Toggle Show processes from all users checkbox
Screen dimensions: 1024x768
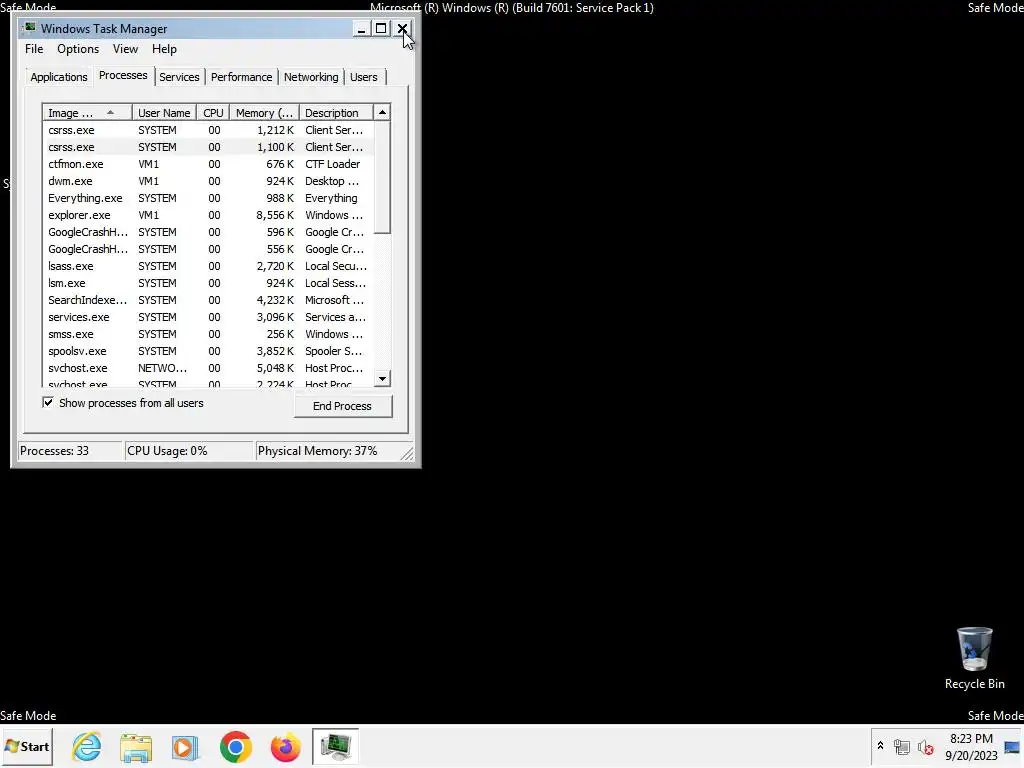pos(48,402)
